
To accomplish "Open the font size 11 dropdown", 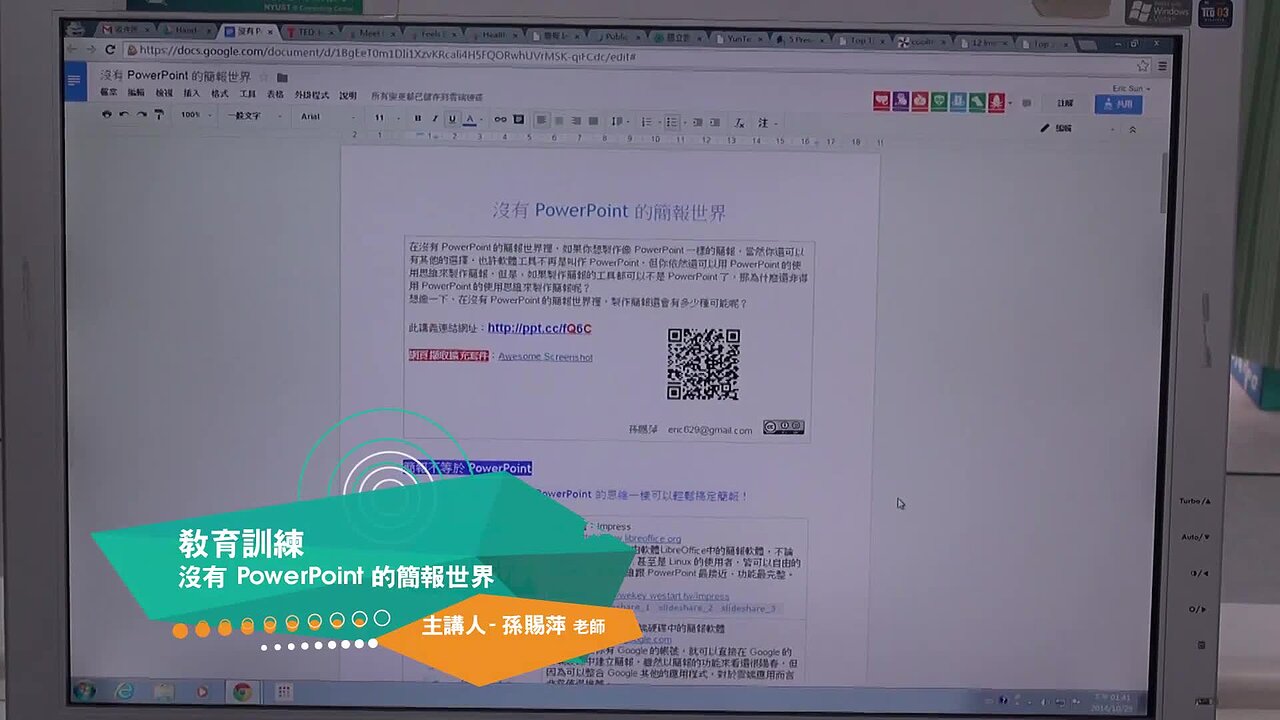I will tap(385, 118).
